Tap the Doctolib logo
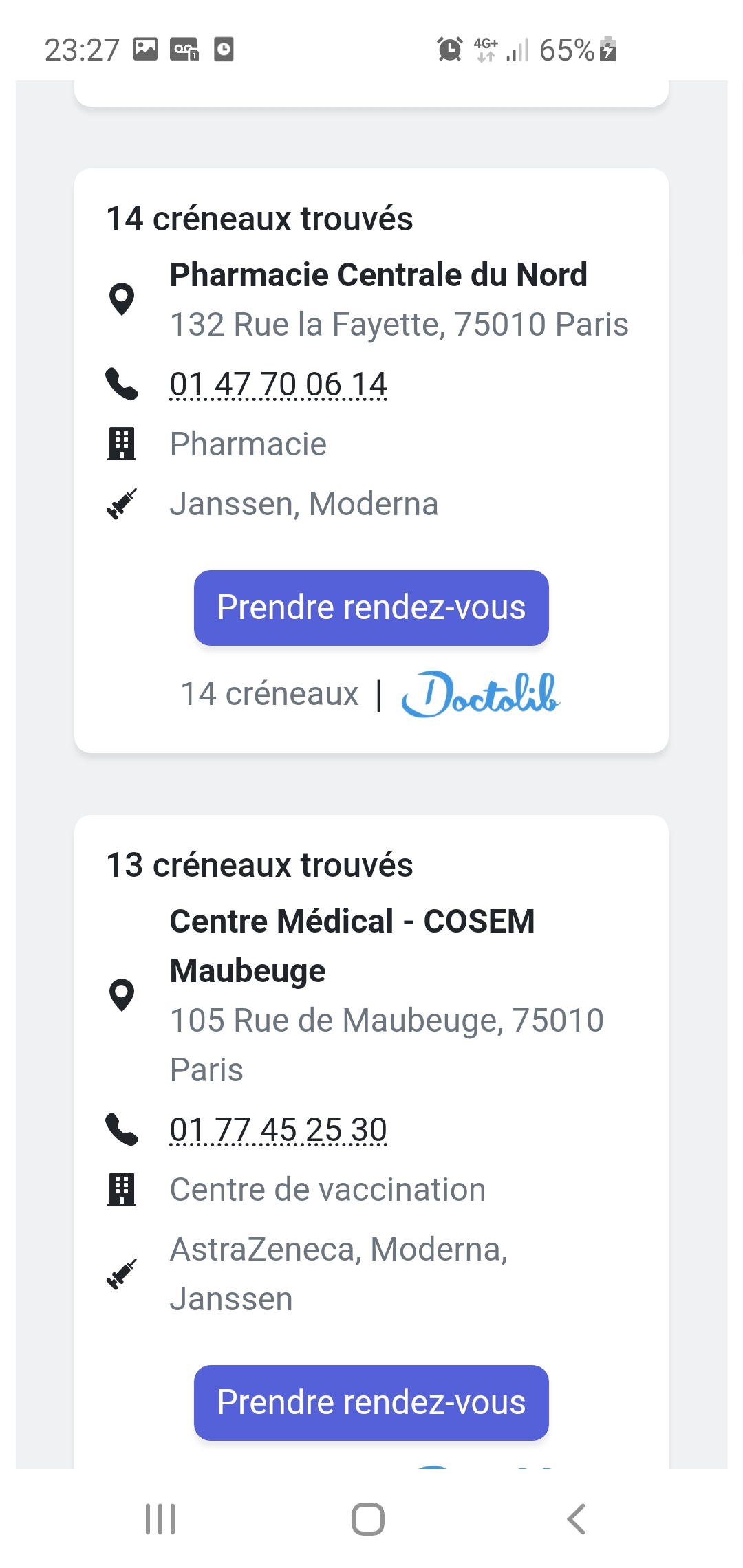The height and width of the screenshot is (1568, 743). click(480, 694)
